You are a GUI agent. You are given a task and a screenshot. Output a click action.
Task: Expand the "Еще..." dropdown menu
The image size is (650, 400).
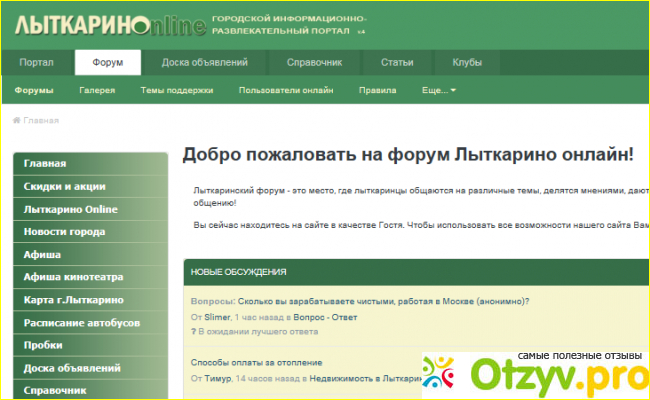point(439,91)
